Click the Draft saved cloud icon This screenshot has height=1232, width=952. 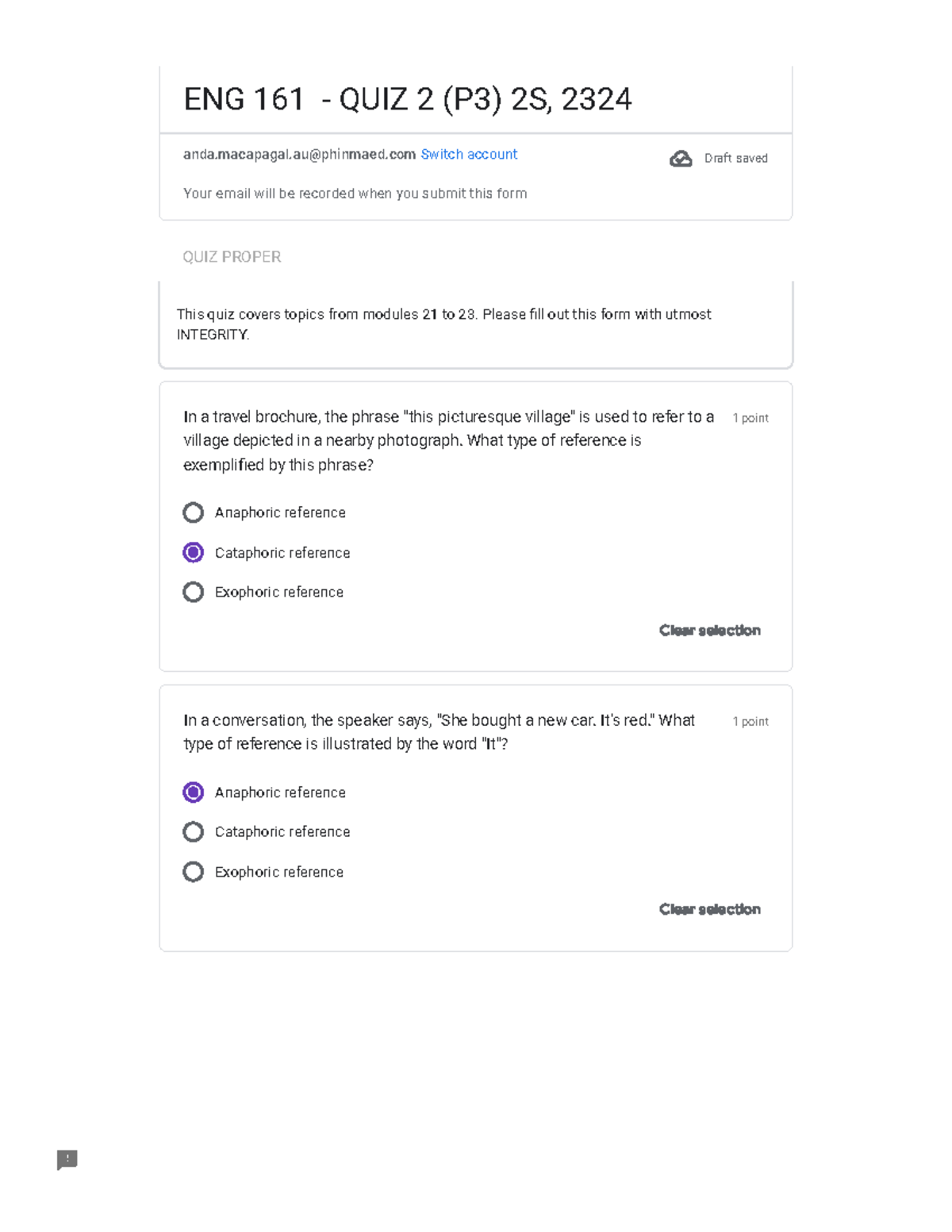tap(681, 159)
